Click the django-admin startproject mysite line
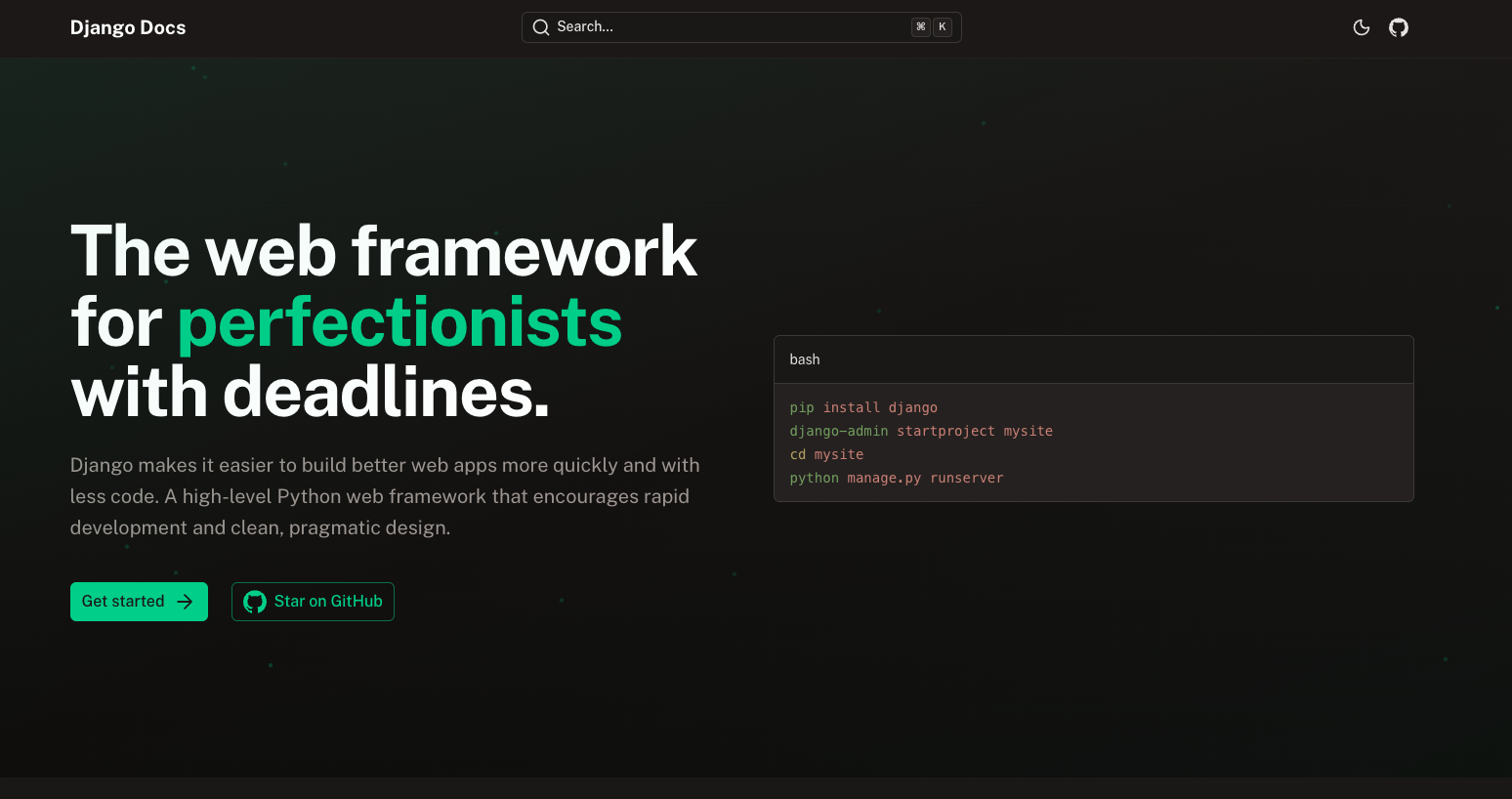 [921, 431]
